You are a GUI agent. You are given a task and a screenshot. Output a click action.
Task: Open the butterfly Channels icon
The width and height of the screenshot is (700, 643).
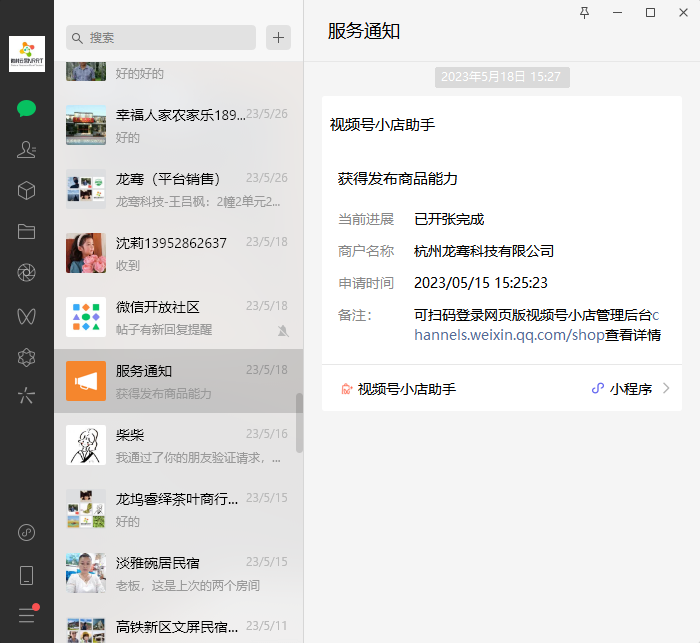click(26, 316)
